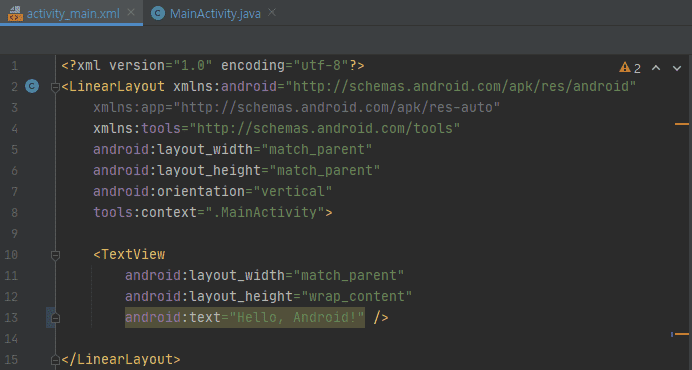
Task: Click the <LinearLayout opening tag on line 2
Action: pyautogui.click(x=113, y=87)
